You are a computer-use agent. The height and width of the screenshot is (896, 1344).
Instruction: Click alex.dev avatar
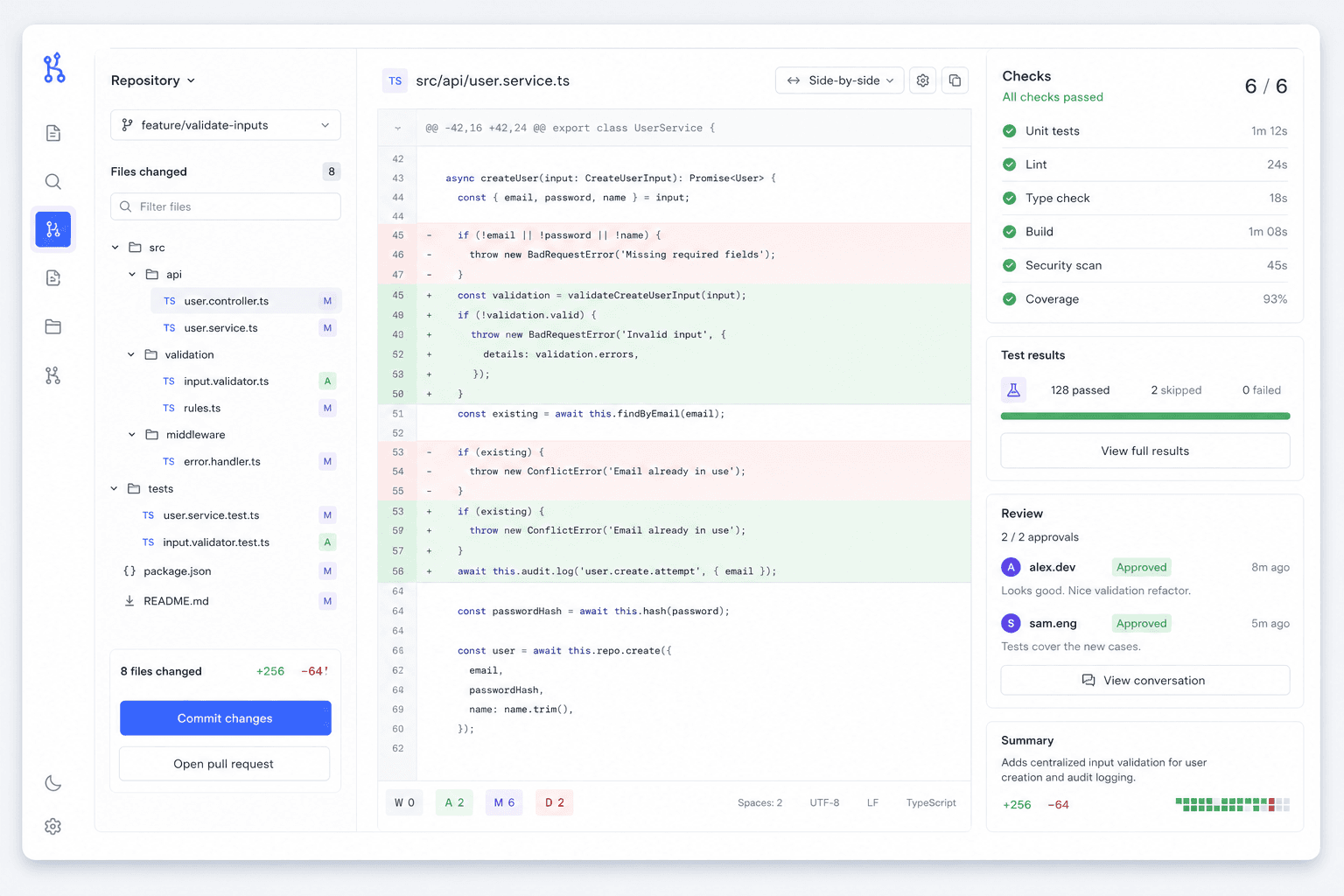(x=1011, y=567)
